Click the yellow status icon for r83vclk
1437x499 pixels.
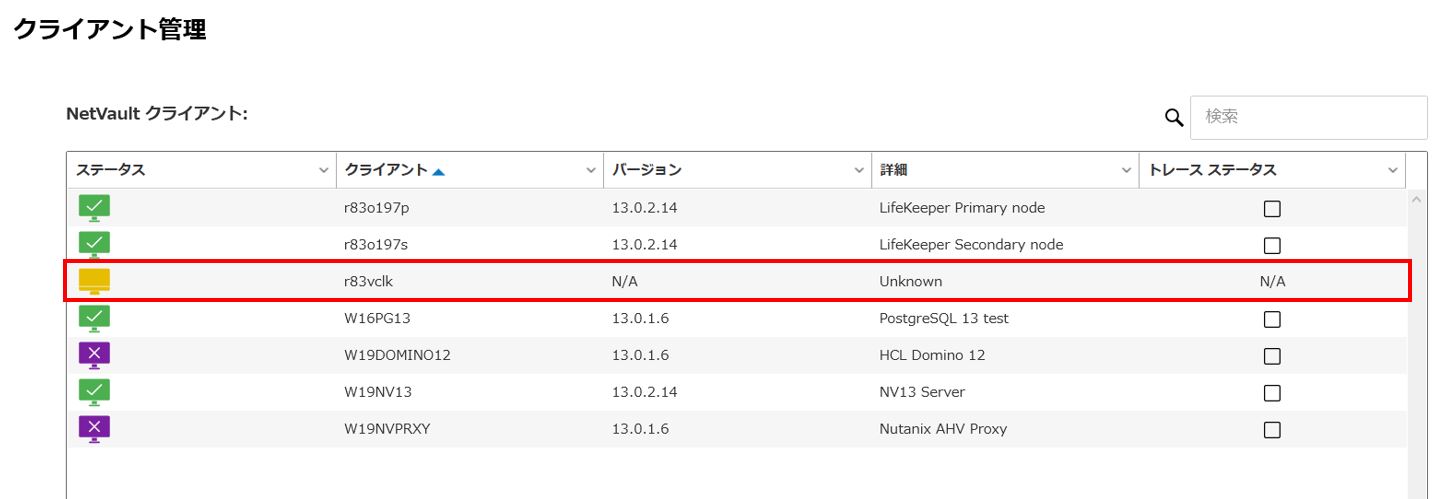(x=94, y=282)
